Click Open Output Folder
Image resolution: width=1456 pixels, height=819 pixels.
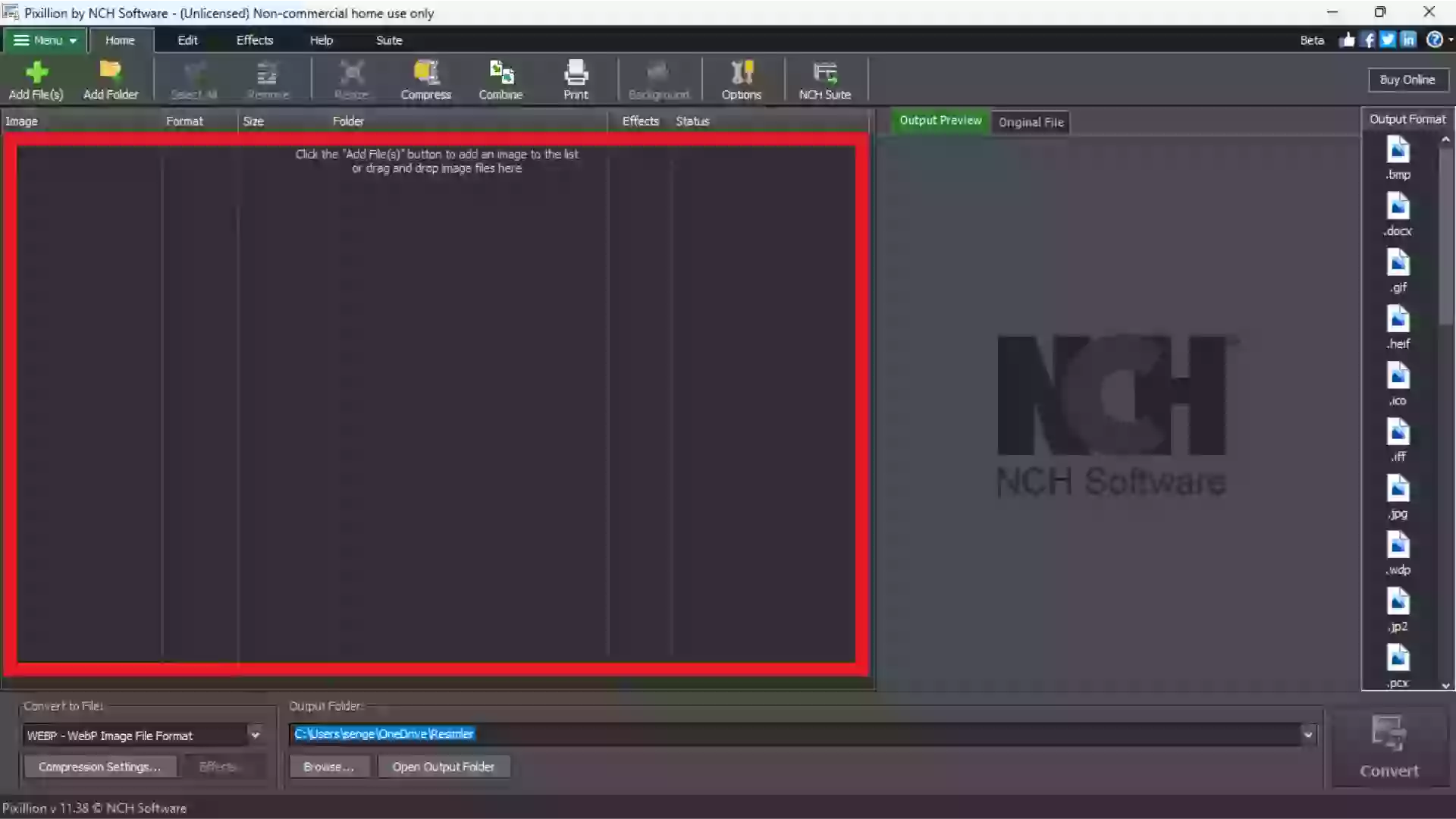[443, 767]
